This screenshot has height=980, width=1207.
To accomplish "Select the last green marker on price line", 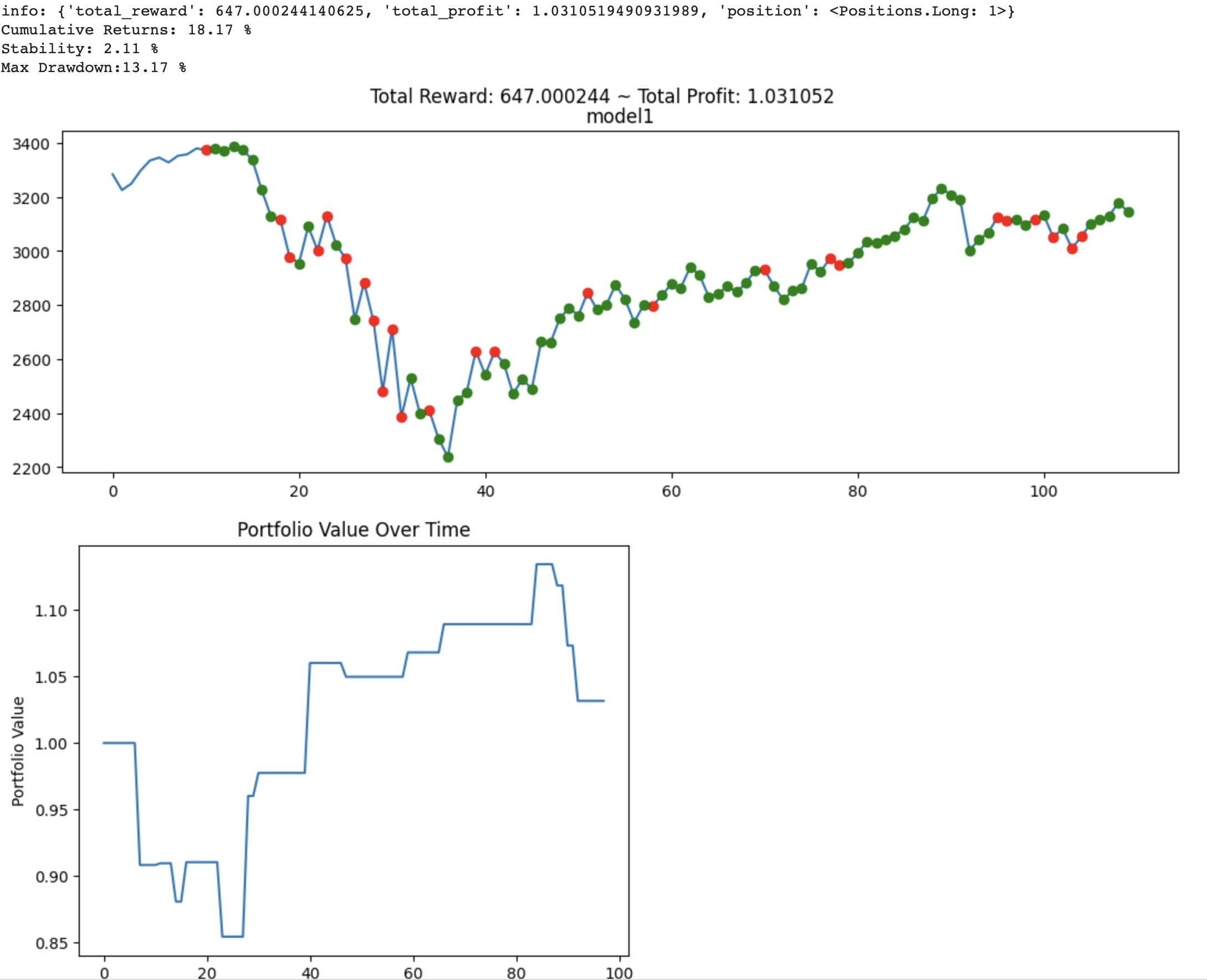I will 1128,212.
